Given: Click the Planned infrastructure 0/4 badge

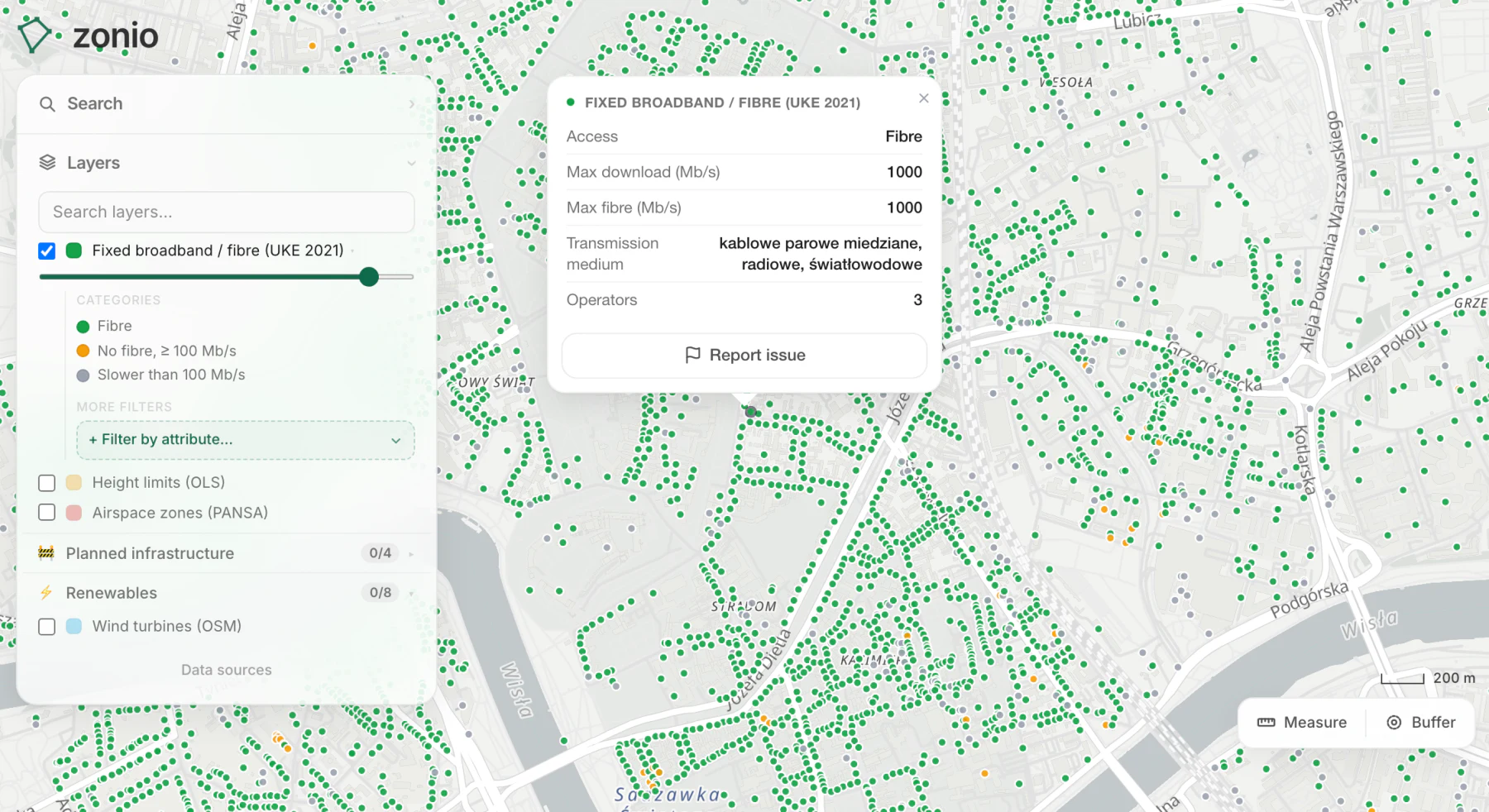Looking at the screenshot, I should [381, 553].
